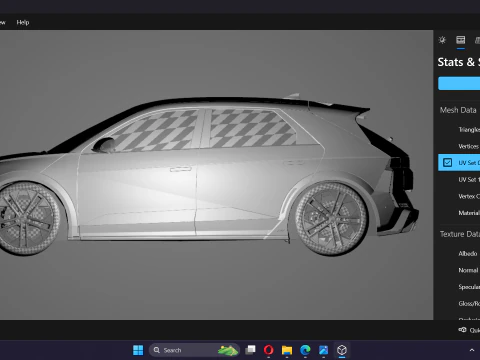Open the Quick animations control
Viewport: 480px width, 360px height.
pyautogui.click(x=469, y=330)
